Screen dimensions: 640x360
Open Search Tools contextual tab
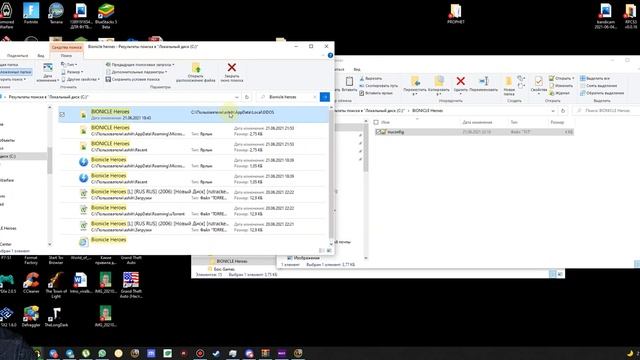(67, 47)
